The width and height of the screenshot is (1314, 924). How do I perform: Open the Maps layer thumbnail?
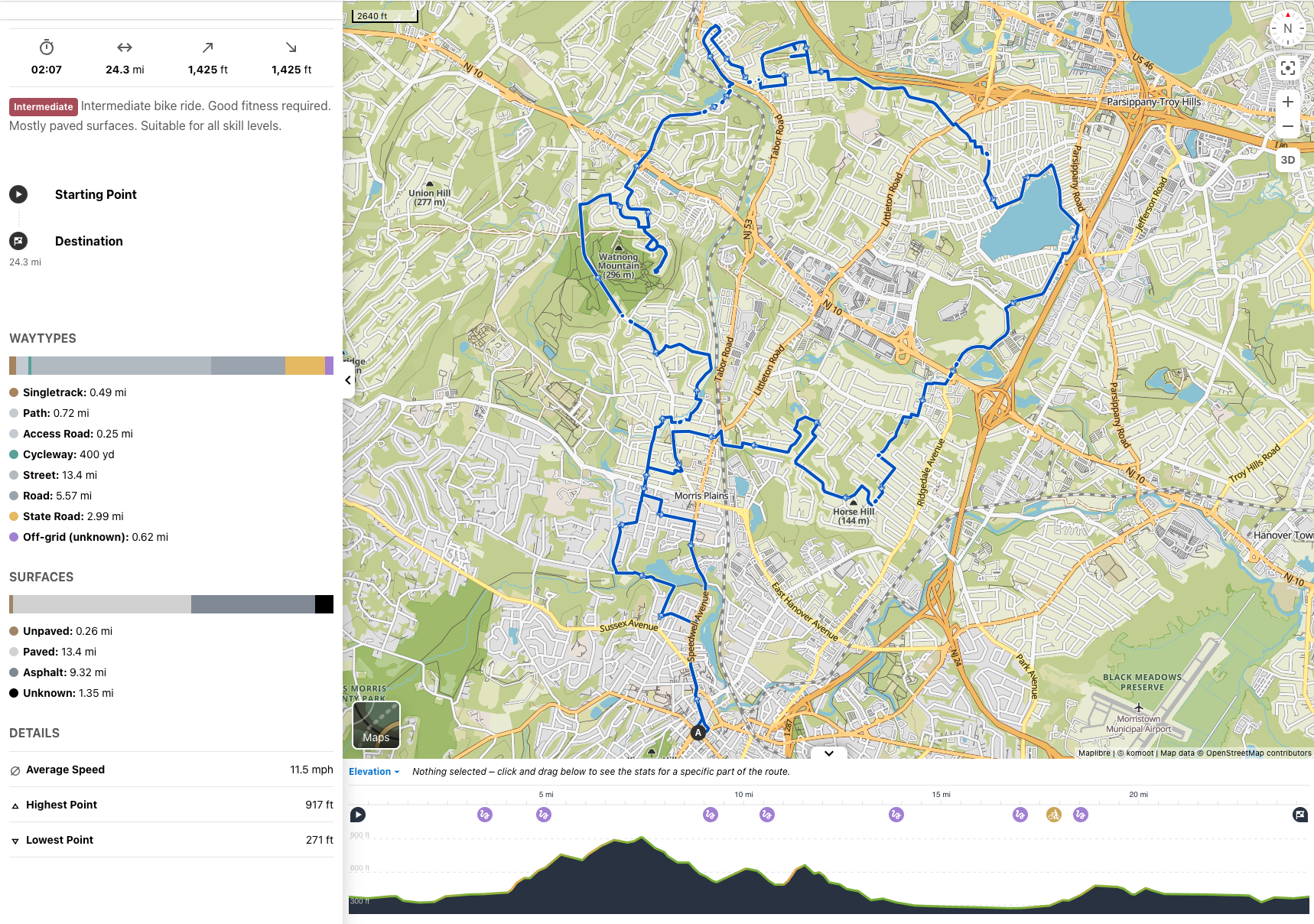click(x=376, y=724)
